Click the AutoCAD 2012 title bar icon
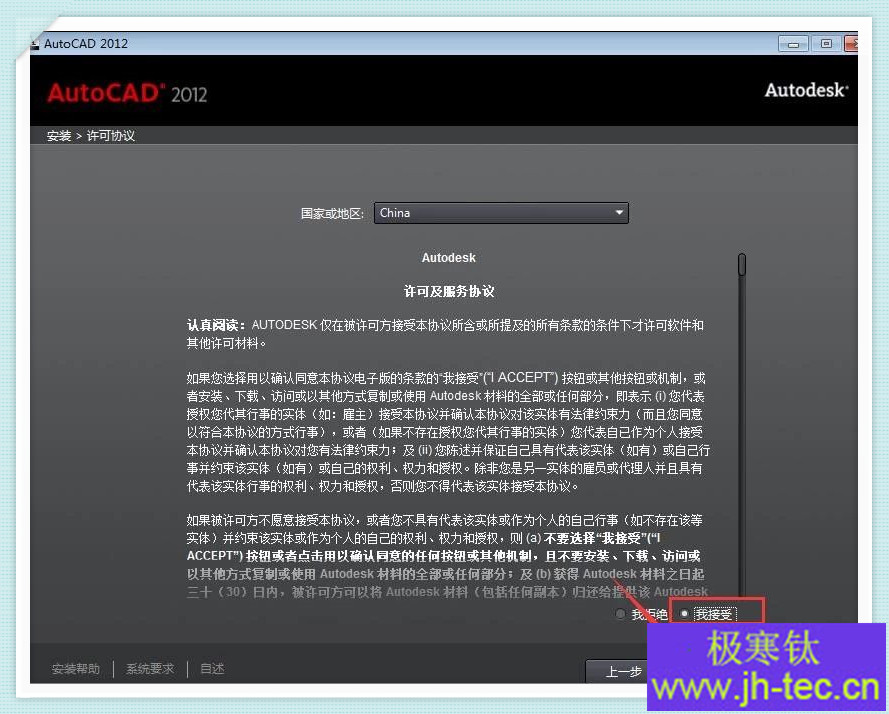Viewport: 889px width, 714px height. tap(35, 44)
